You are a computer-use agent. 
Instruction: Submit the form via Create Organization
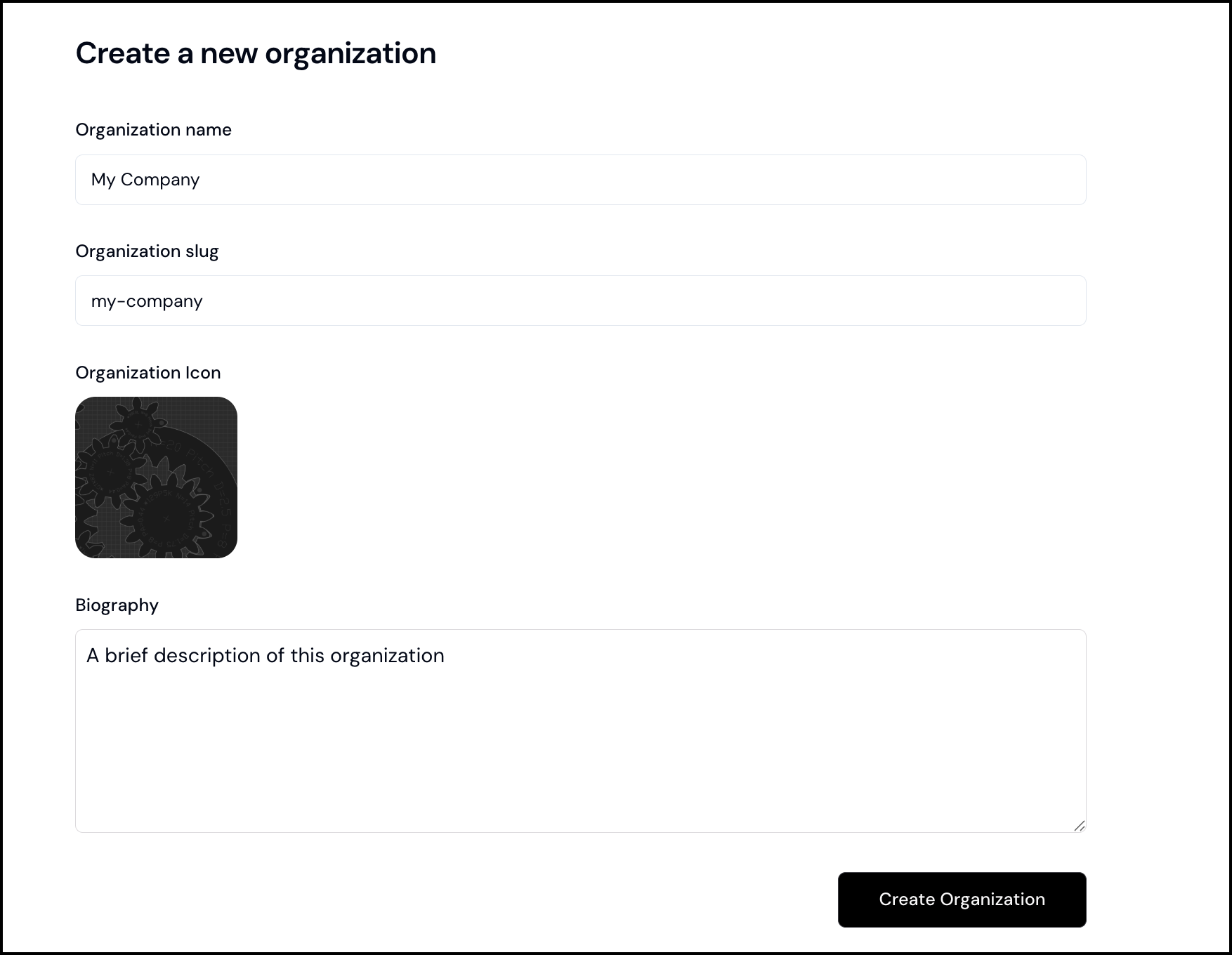[x=962, y=900]
